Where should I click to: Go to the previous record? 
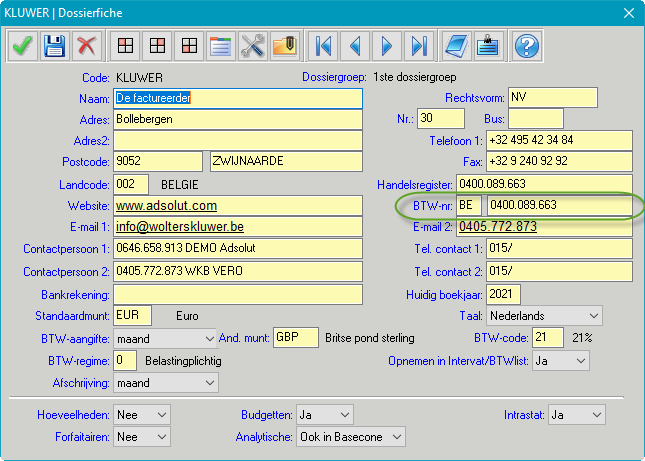[x=355, y=46]
